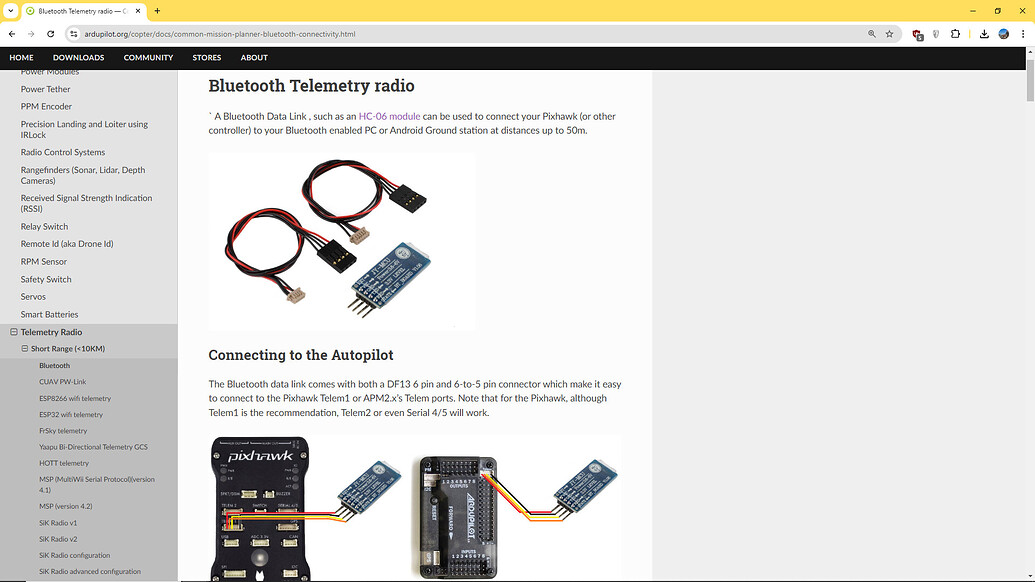The width and height of the screenshot is (1035, 582).
Task: Open the three-dot browser menu
Action: point(1022,33)
